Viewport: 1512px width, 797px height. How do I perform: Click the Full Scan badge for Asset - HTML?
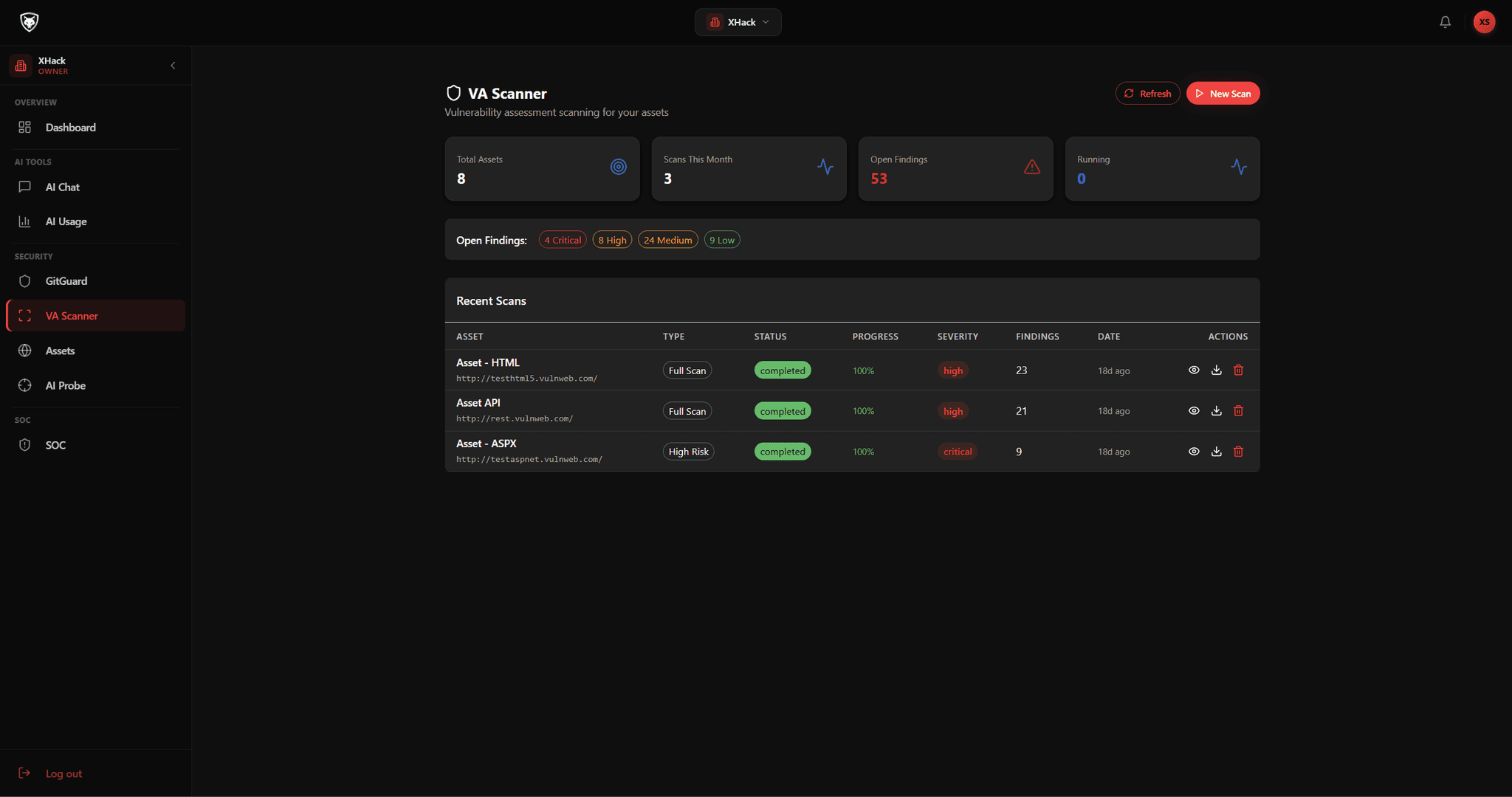[687, 370]
